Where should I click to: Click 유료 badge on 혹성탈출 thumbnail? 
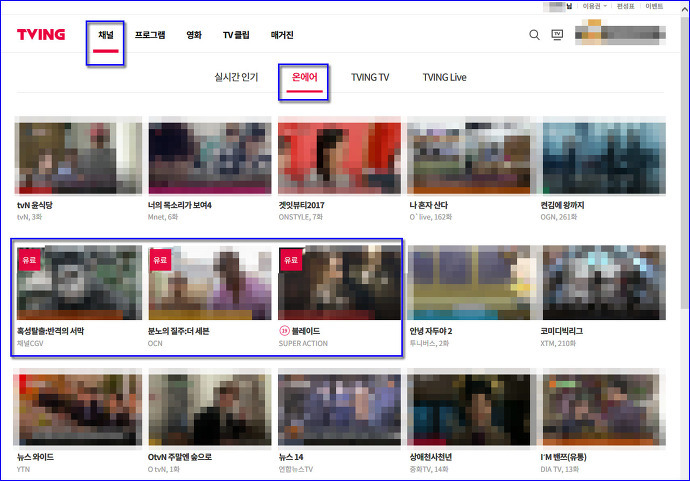point(29,260)
